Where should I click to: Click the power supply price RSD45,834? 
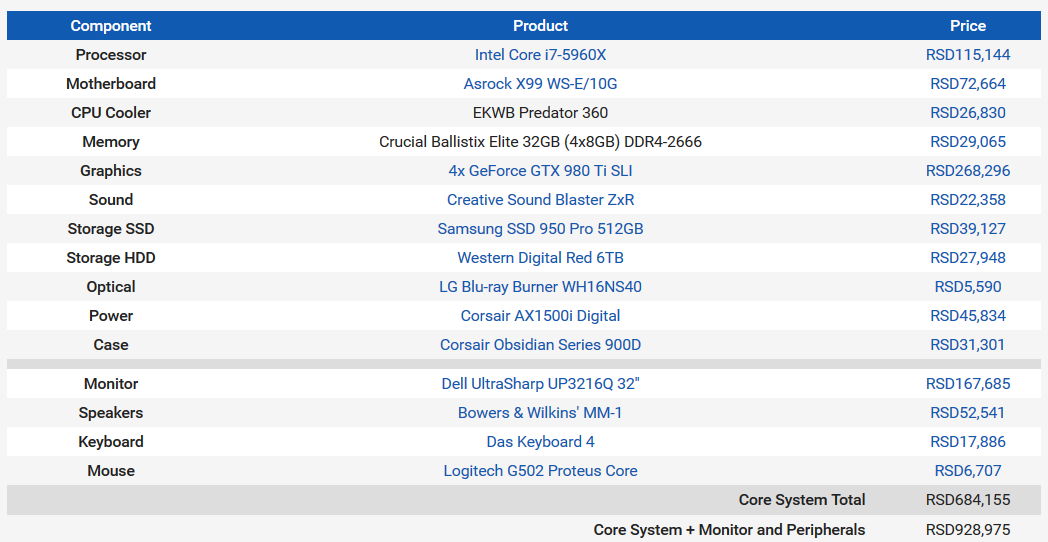point(968,315)
